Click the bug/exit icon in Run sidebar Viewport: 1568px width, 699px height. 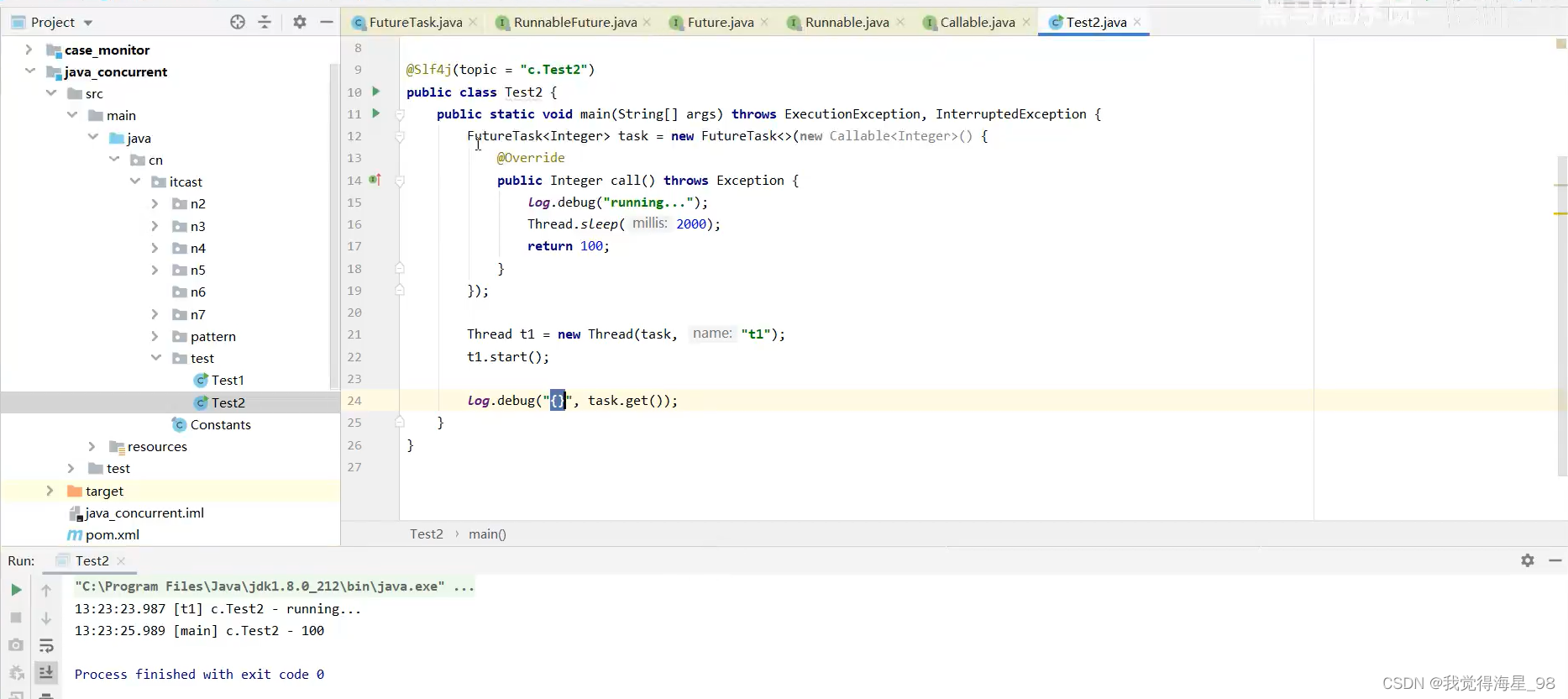[16, 672]
